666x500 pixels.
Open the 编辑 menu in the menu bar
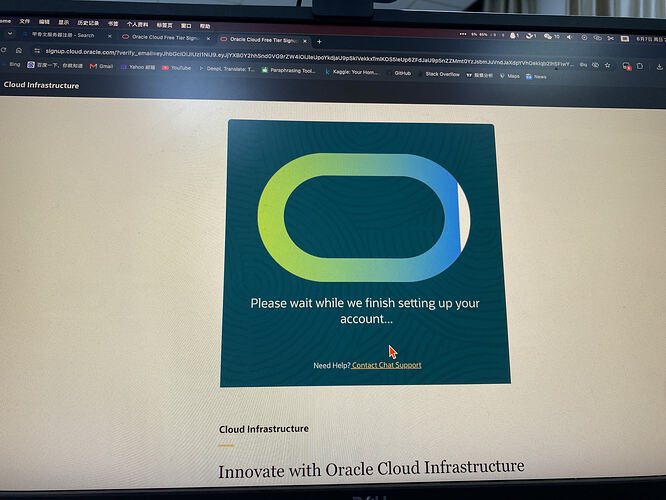click(x=44, y=22)
